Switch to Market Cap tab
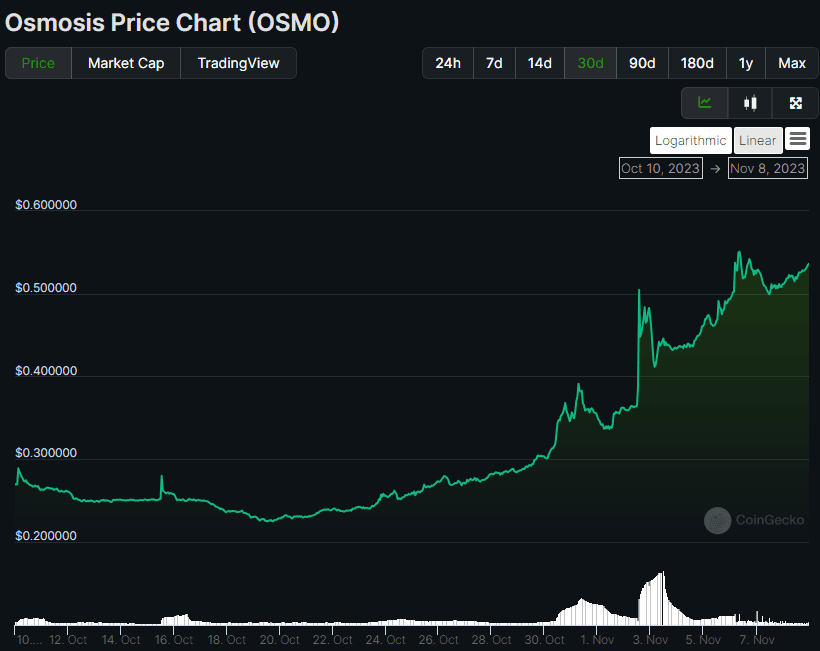The width and height of the screenshot is (820, 651). pos(126,63)
